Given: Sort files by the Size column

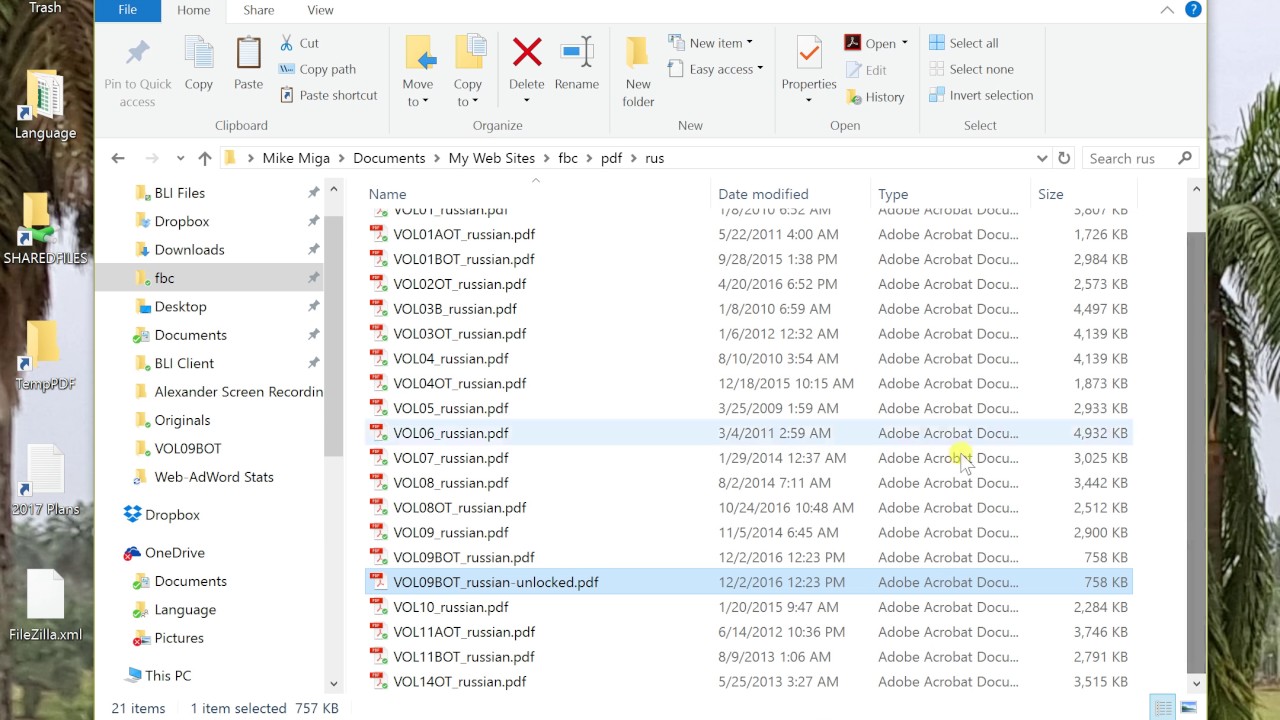Looking at the screenshot, I should [1050, 194].
